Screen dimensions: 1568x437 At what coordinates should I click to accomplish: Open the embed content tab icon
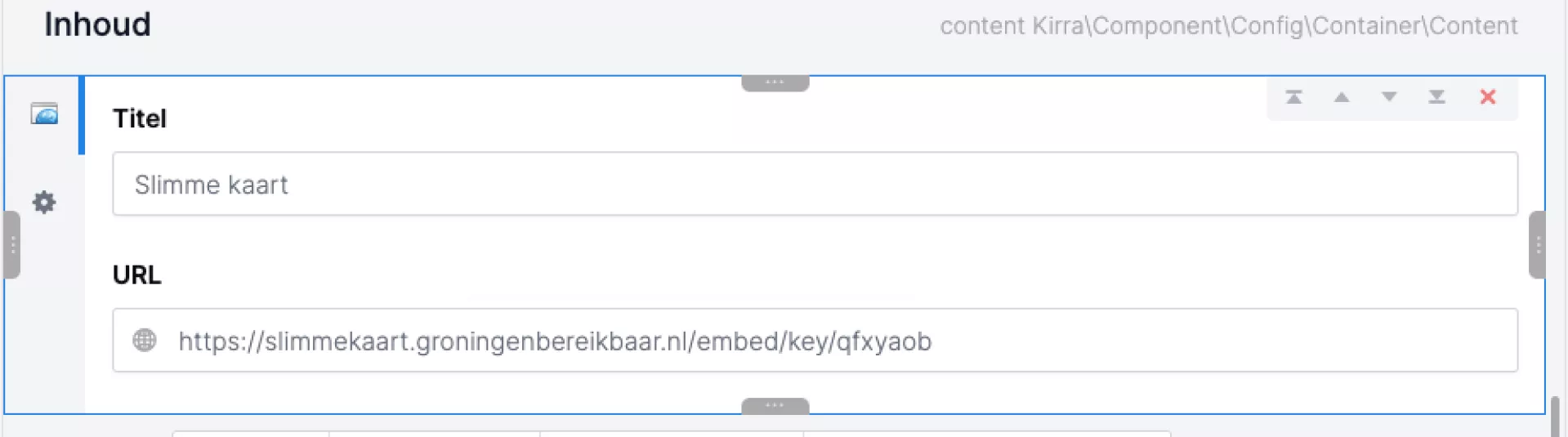[x=44, y=114]
